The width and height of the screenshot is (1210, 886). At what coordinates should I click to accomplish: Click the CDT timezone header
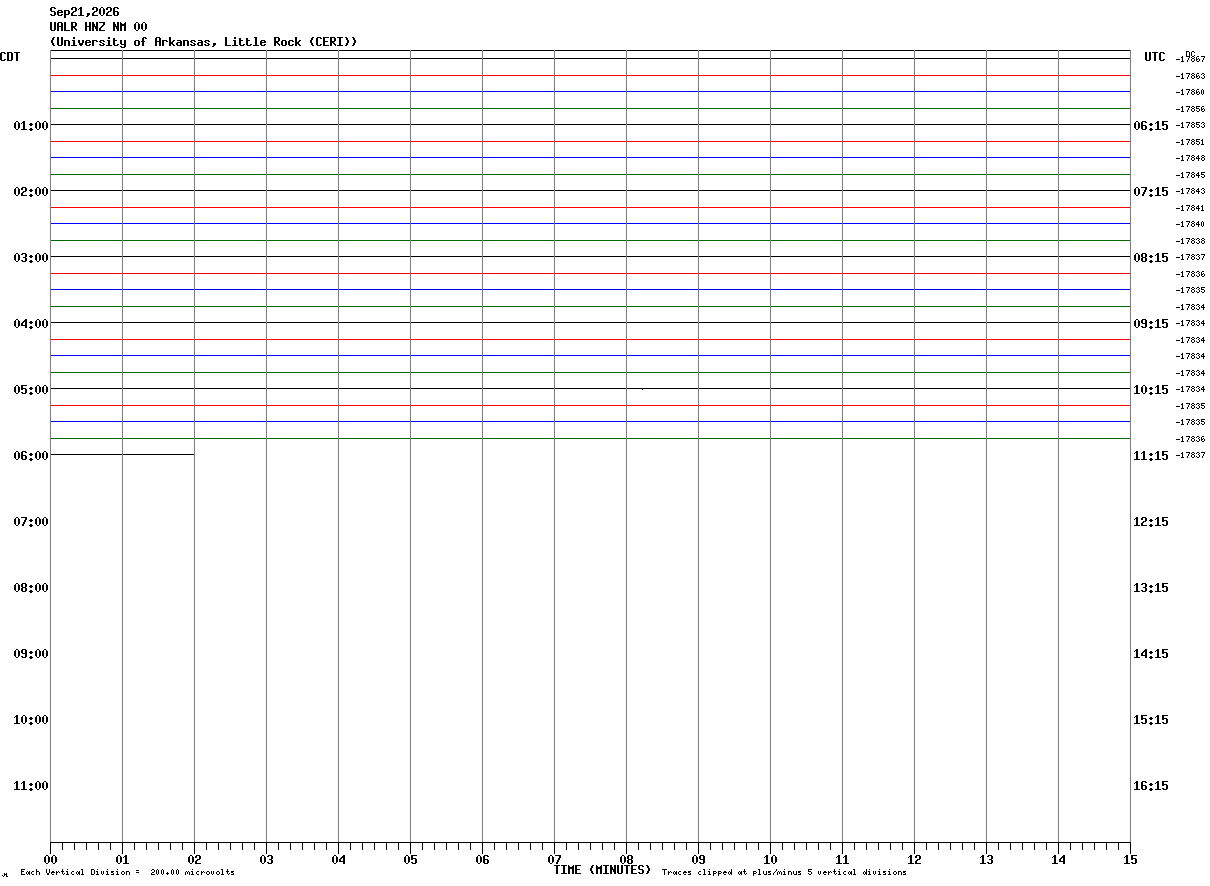[x=10, y=57]
